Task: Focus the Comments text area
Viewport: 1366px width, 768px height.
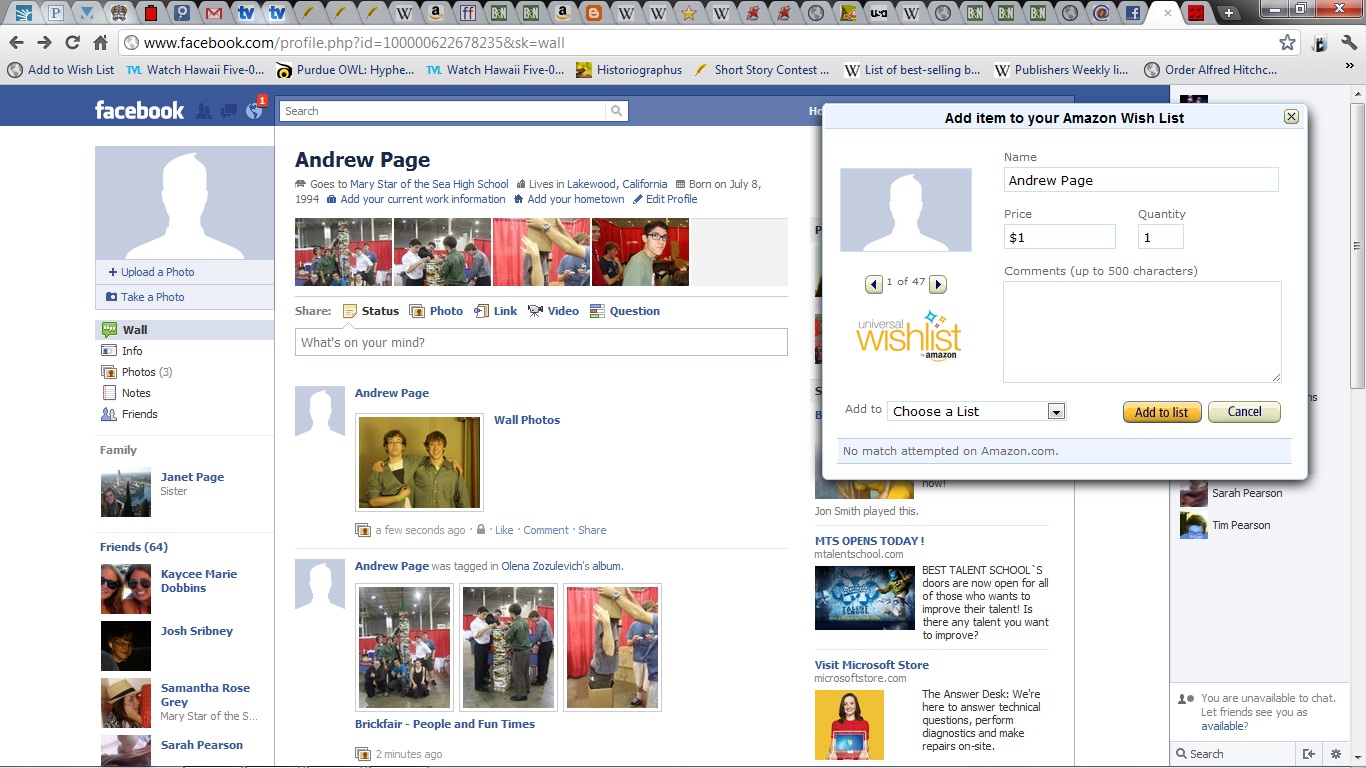Action: [x=1142, y=332]
